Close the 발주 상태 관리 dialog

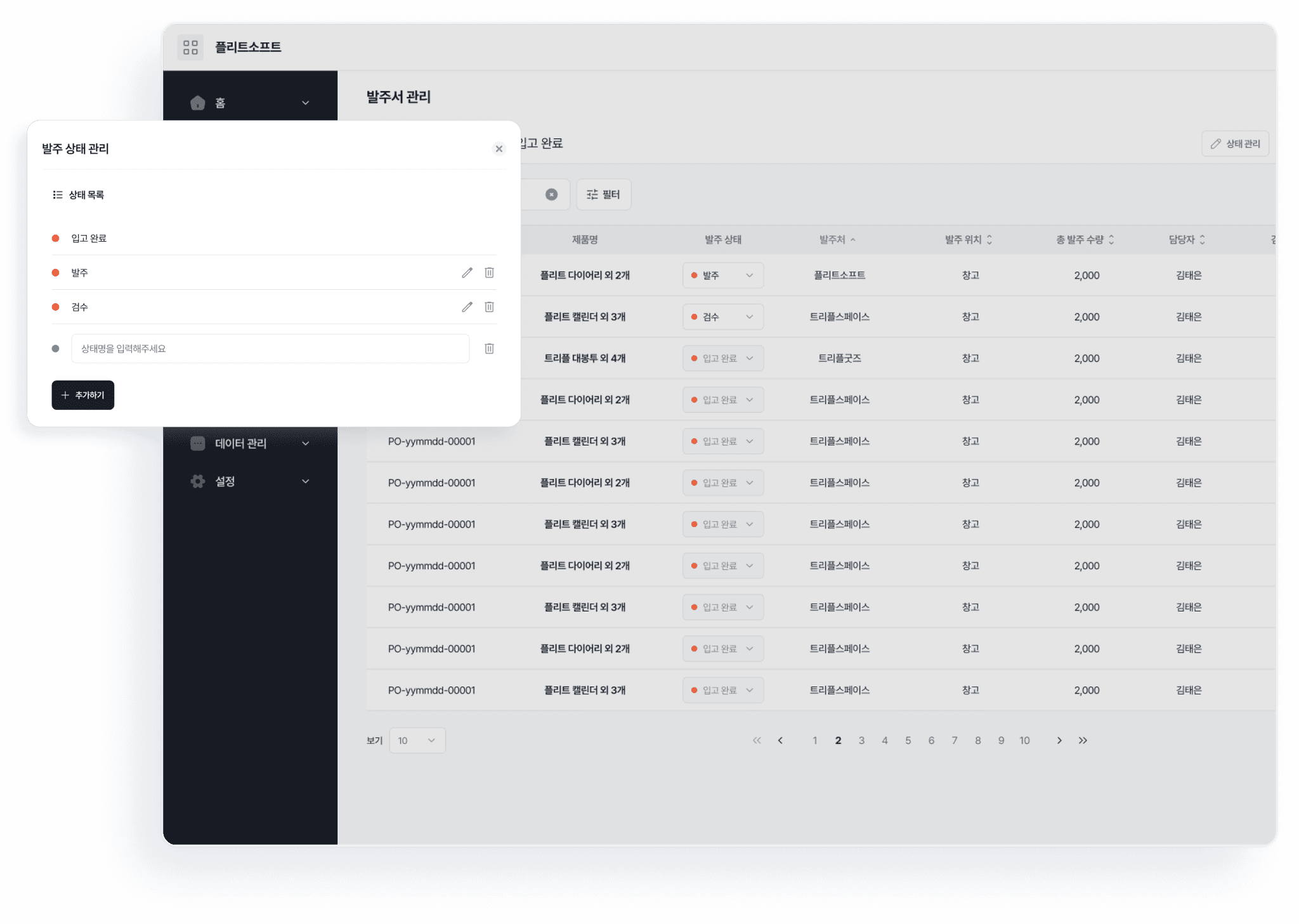coord(499,149)
